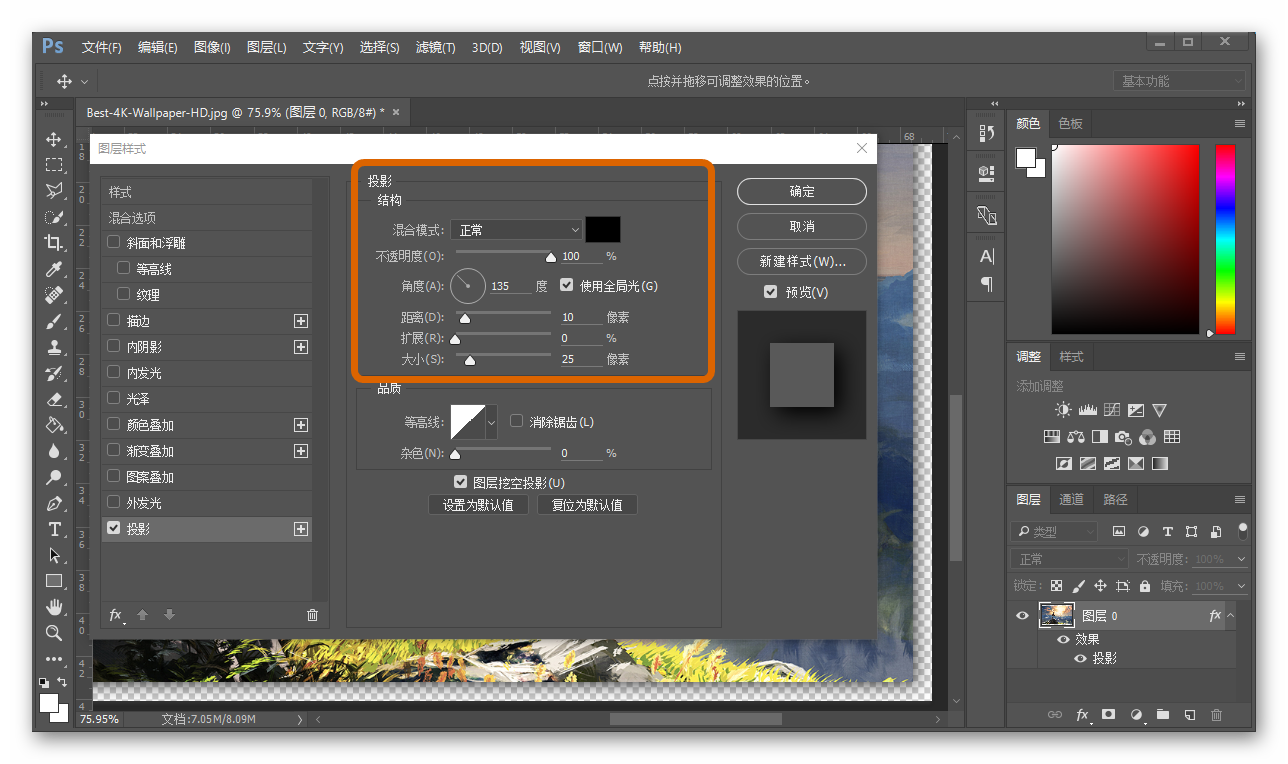Select the 混合选项 entry

pos(206,217)
